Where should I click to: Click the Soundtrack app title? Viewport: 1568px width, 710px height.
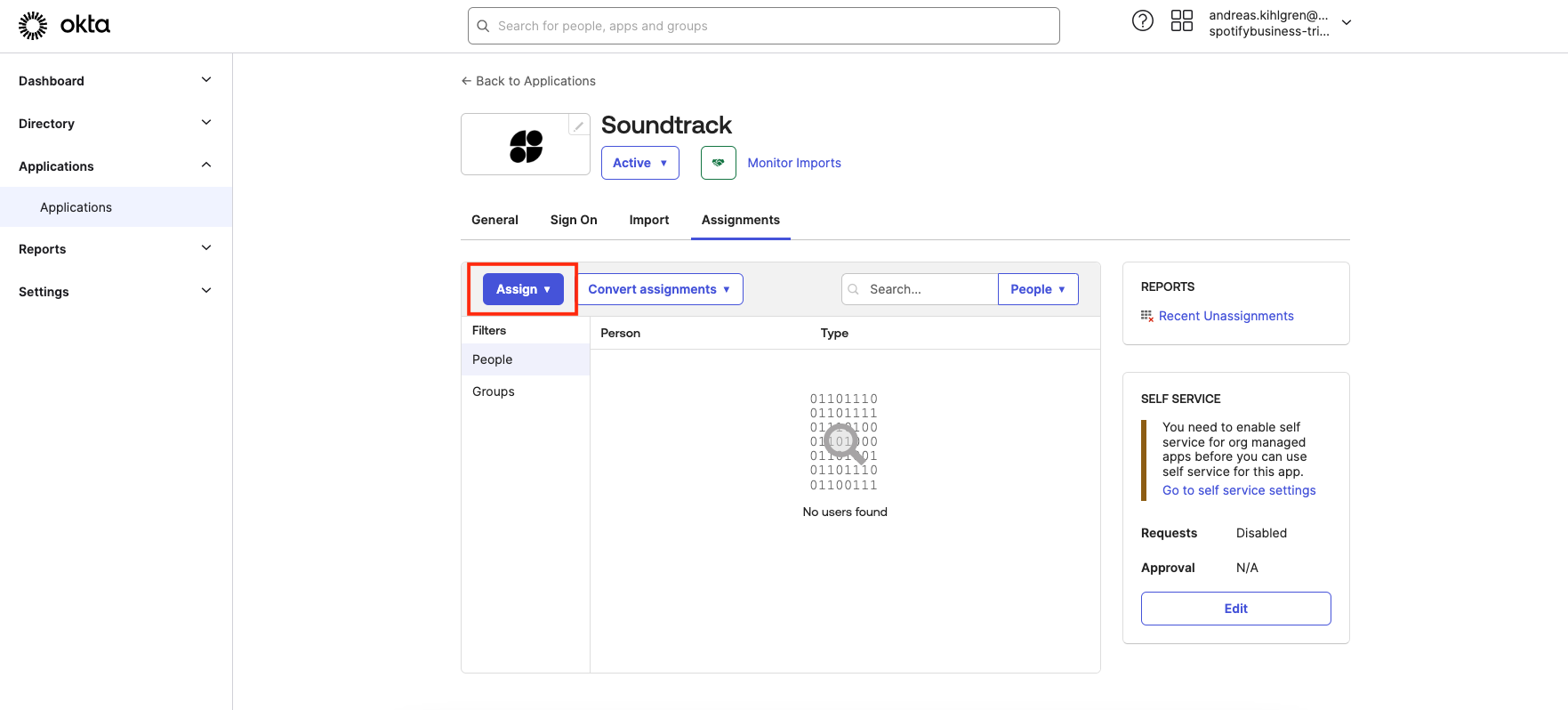pyautogui.click(x=666, y=125)
